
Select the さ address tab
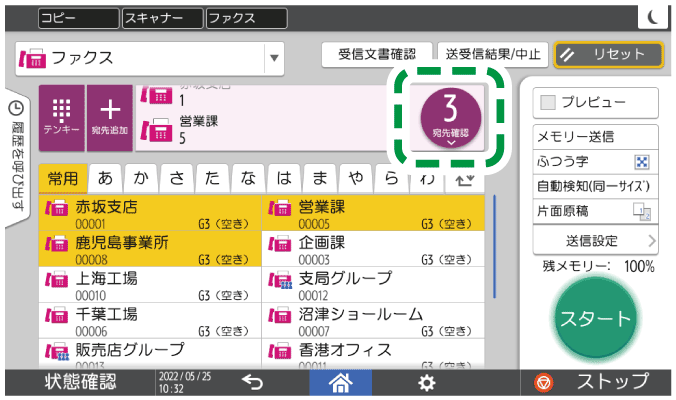pos(177,178)
